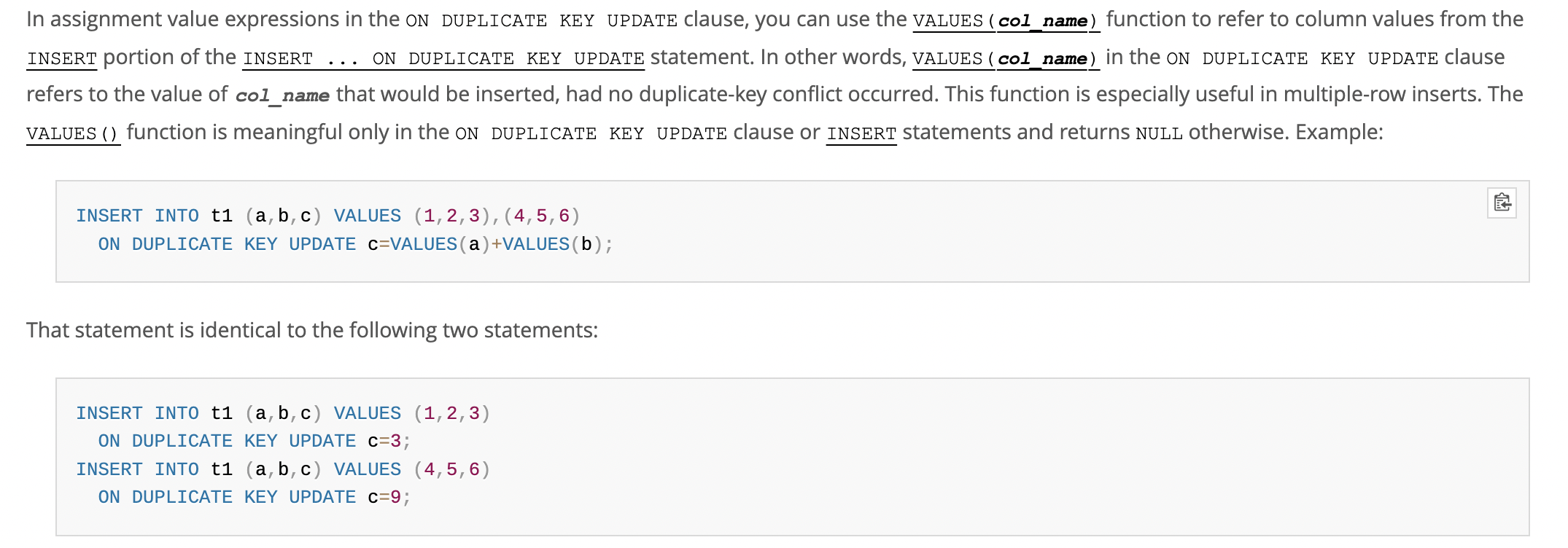This screenshot has height=548, width=1568.
Task: Follow the INSERT link before "statements and returns NULL"
Action: click(861, 133)
